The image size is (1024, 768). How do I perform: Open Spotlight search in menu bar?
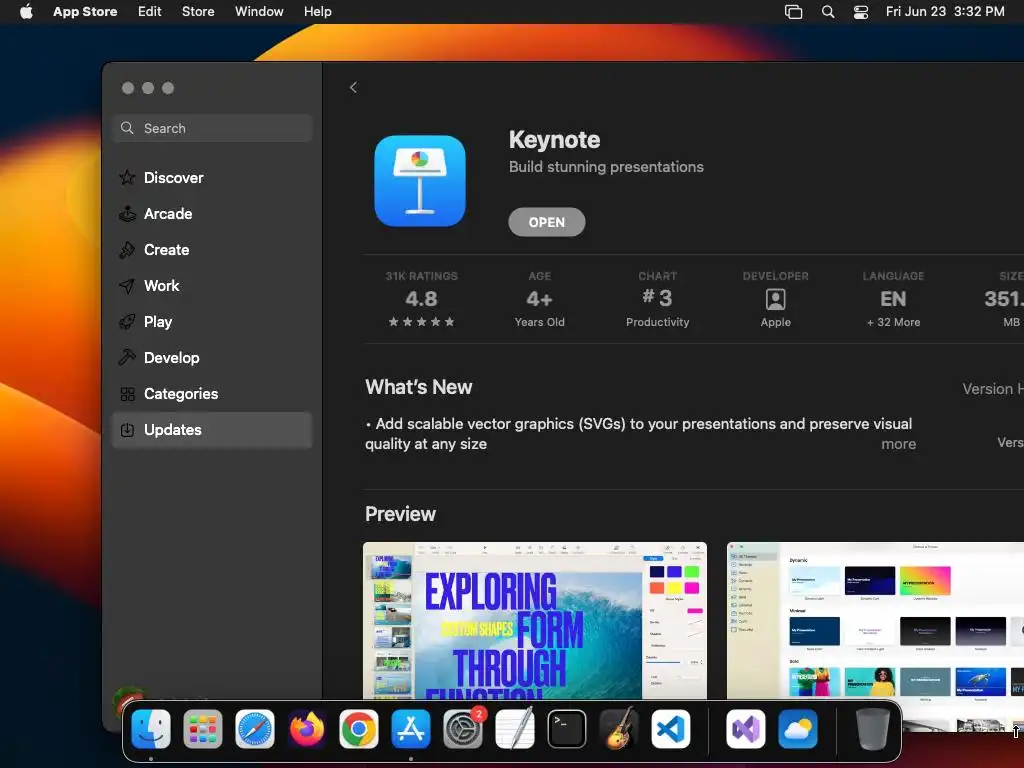tap(827, 11)
